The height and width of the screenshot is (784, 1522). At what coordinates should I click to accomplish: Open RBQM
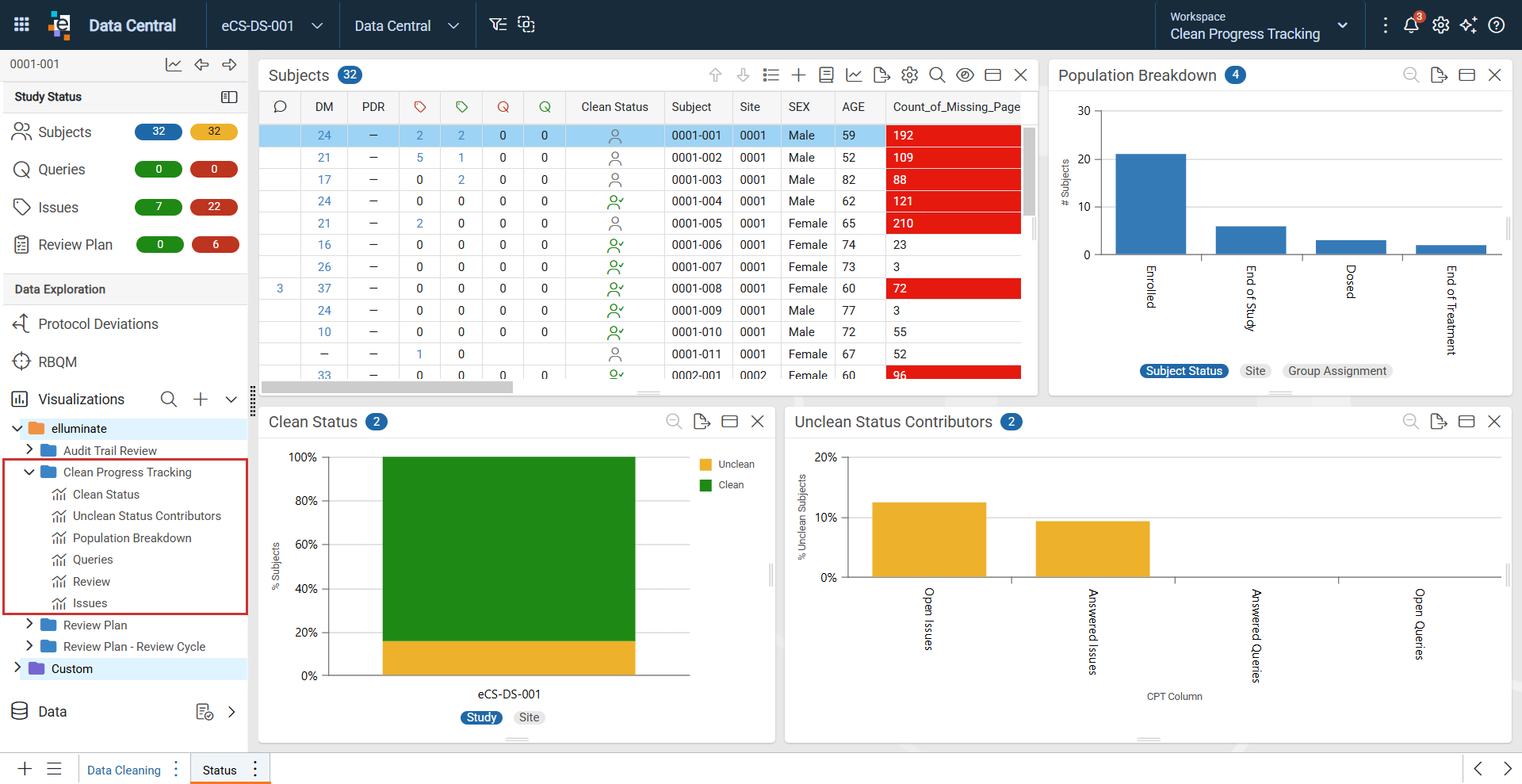pyautogui.click(x=58, y=361)
